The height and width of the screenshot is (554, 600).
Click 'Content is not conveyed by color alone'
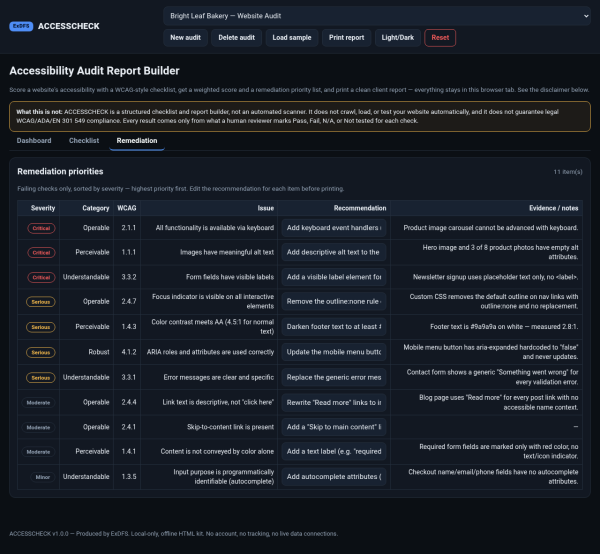217,451
